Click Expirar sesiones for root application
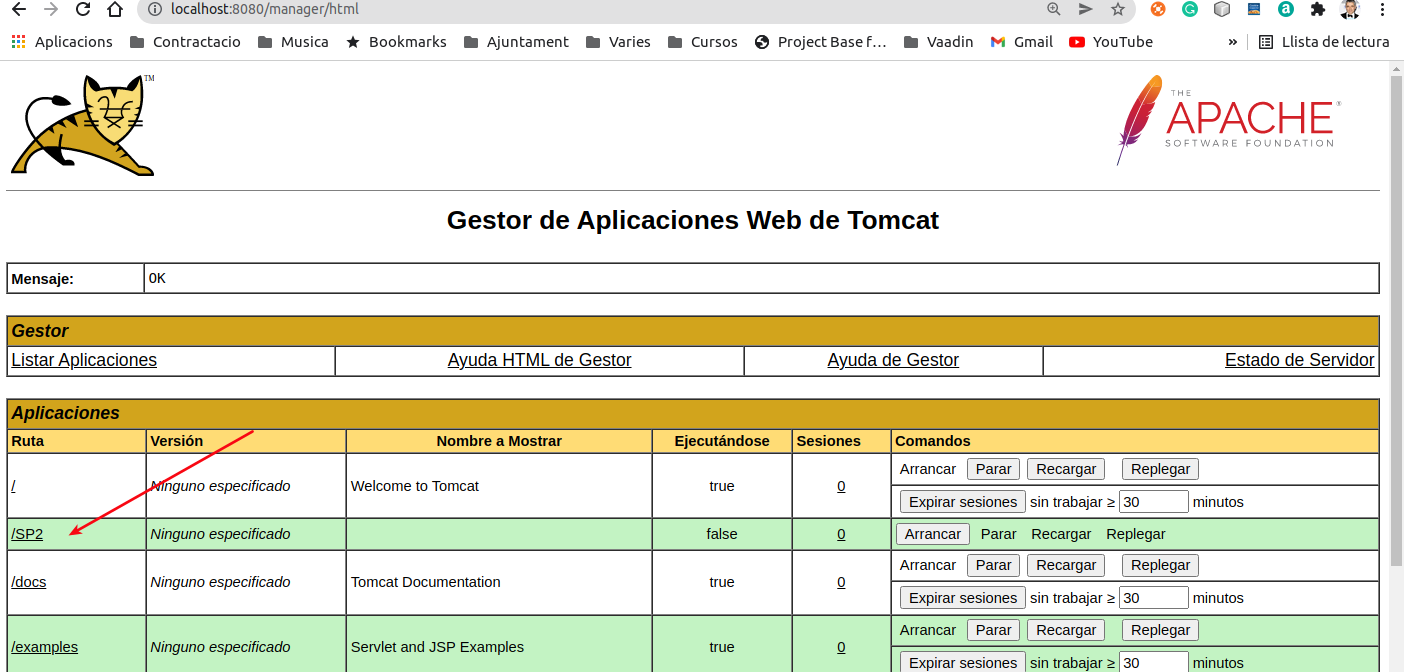This screenshot has width=1404, height=672. [963, 502]
